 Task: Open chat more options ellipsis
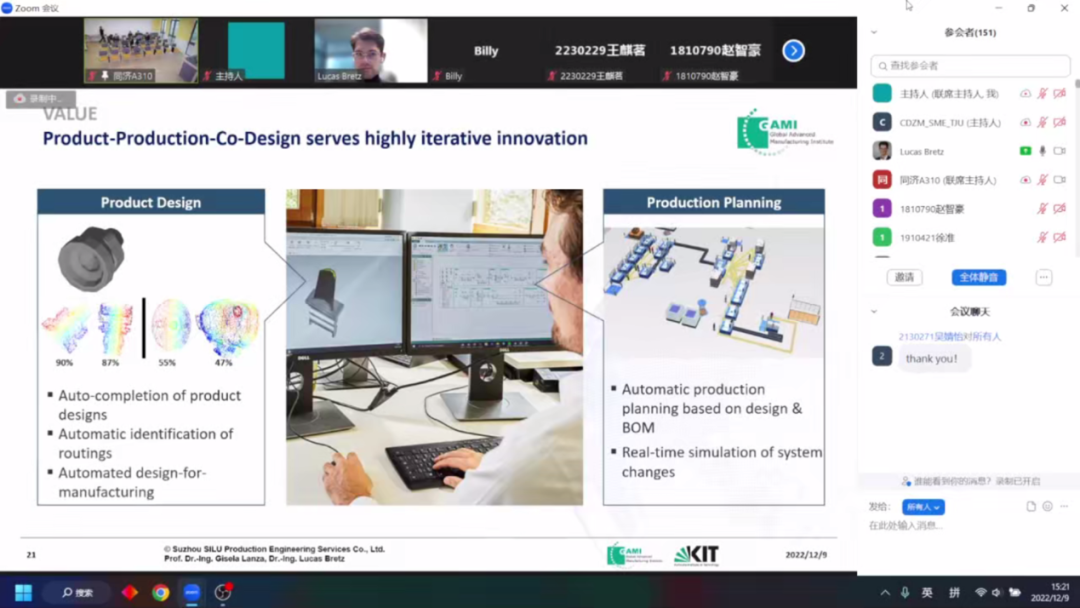point(1063,507)
